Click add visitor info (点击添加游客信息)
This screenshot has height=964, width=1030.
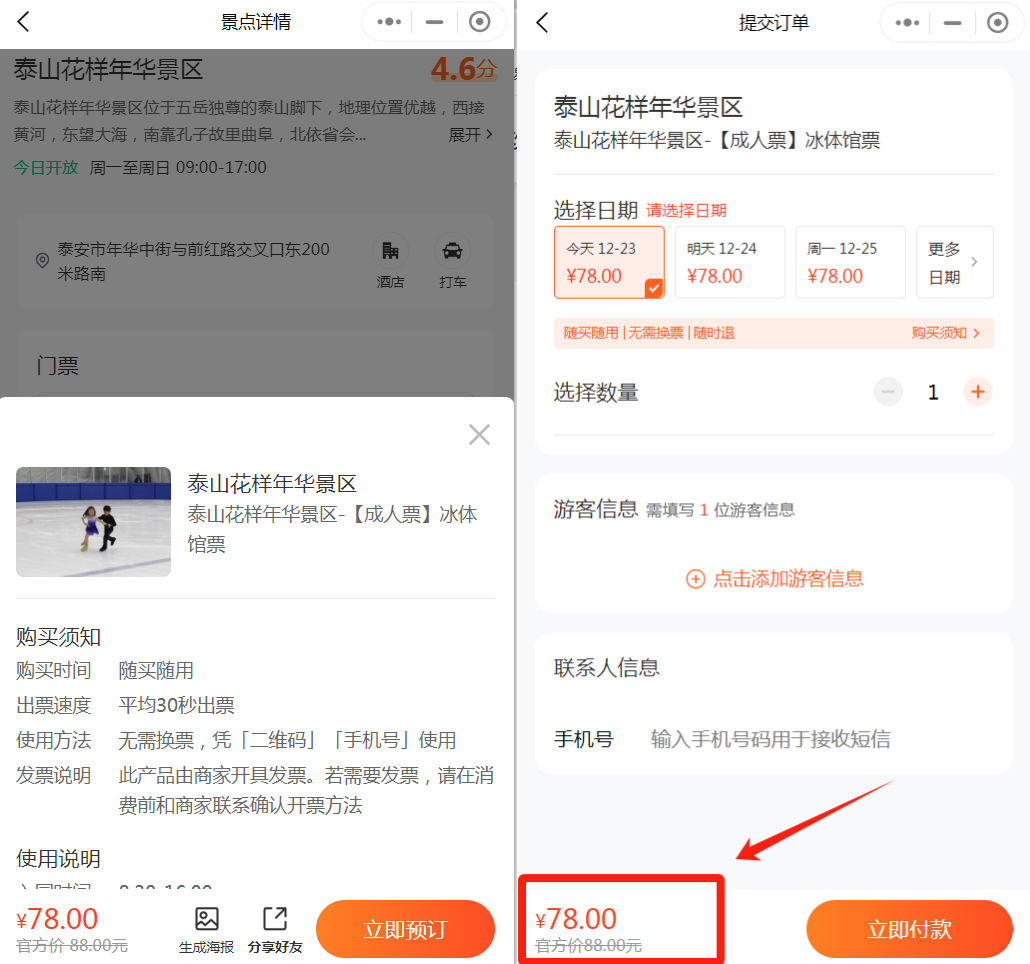pos(775,578)
